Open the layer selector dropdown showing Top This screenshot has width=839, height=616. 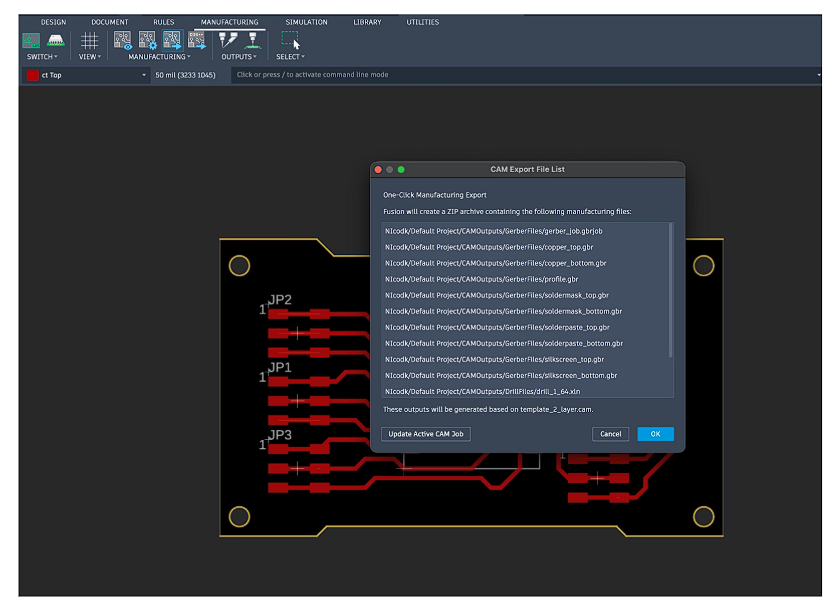tap(86, 75)
